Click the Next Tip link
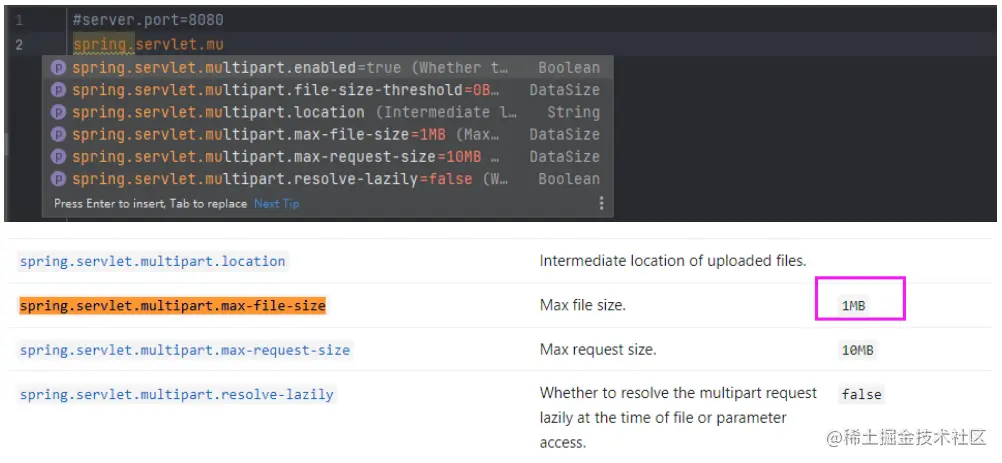Screen dimensions: 1002x463 [276, 203]
